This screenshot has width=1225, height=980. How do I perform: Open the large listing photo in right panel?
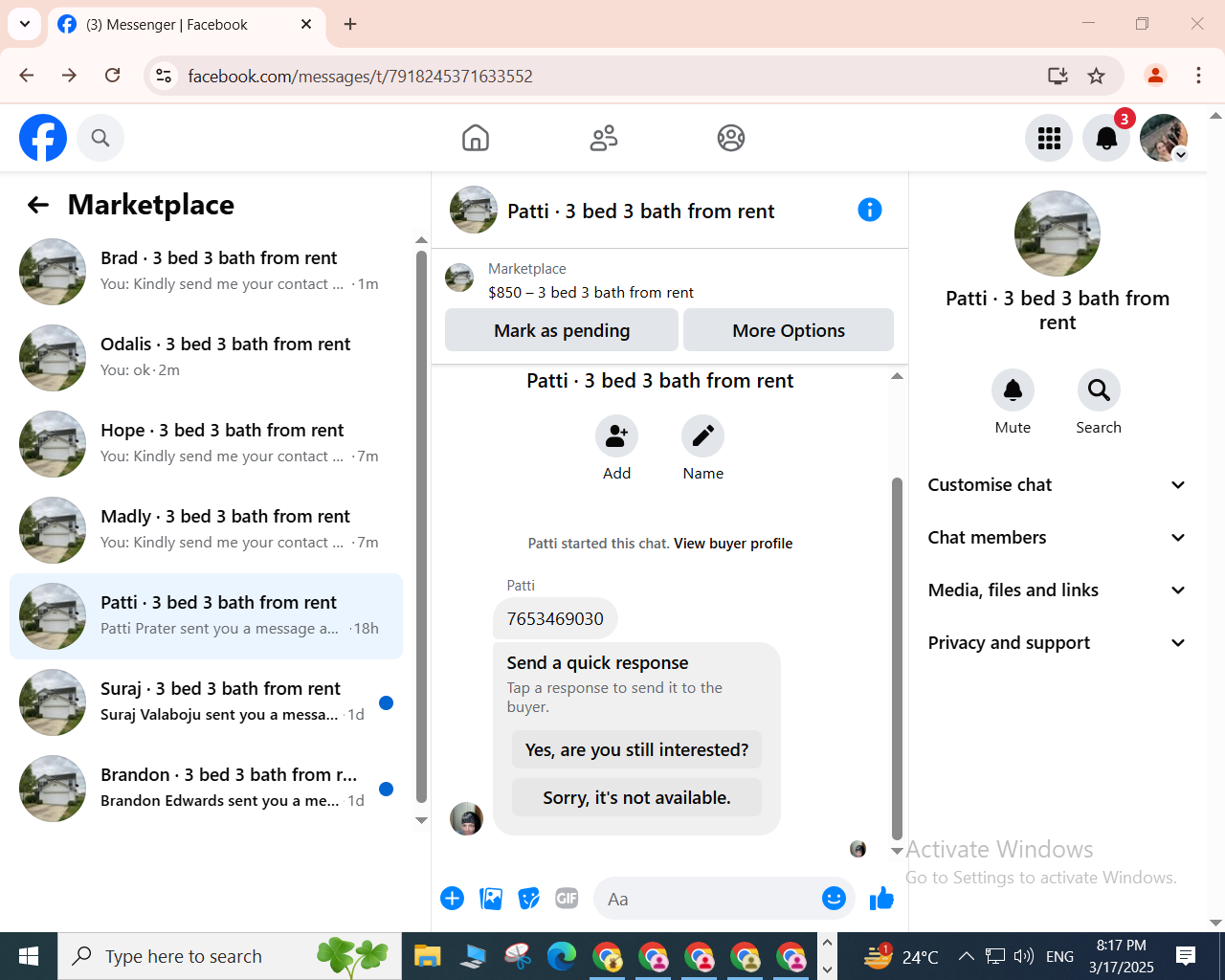click(x=1058, y=234)
